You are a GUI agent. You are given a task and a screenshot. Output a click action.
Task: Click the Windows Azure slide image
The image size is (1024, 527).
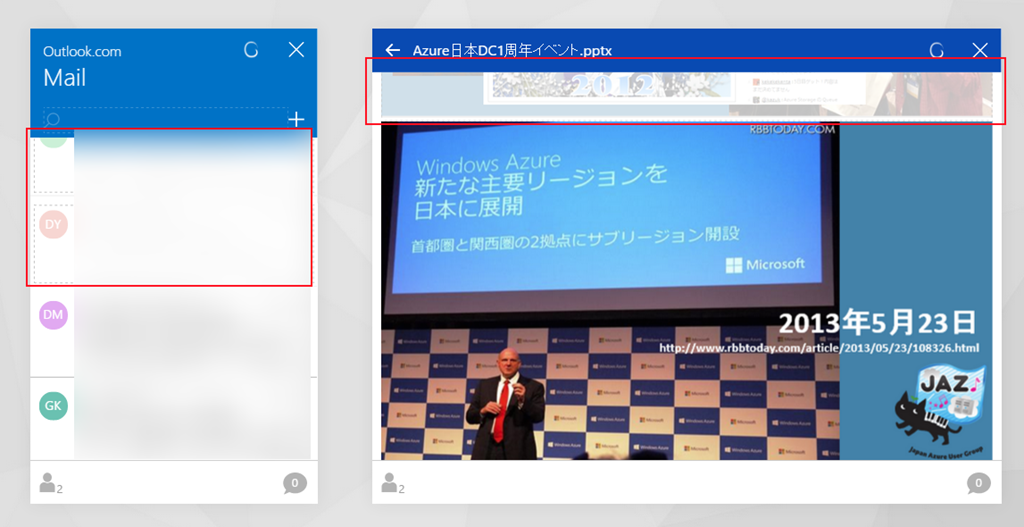686,290
